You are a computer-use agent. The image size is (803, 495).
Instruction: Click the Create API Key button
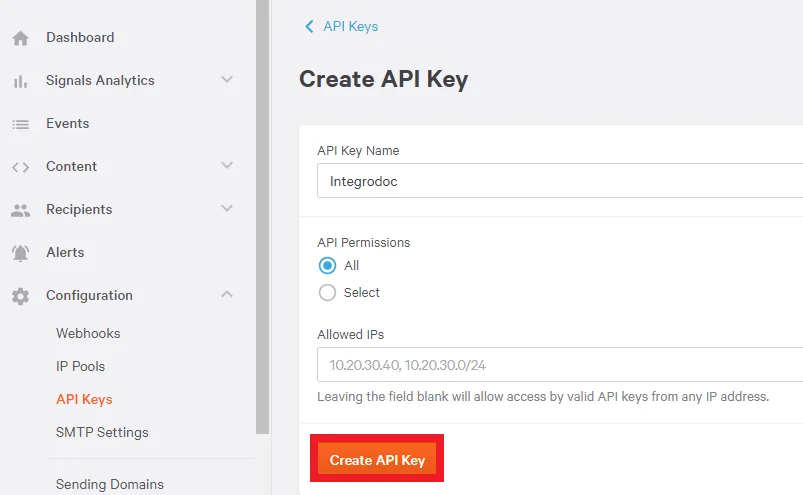tap(377, 459)
